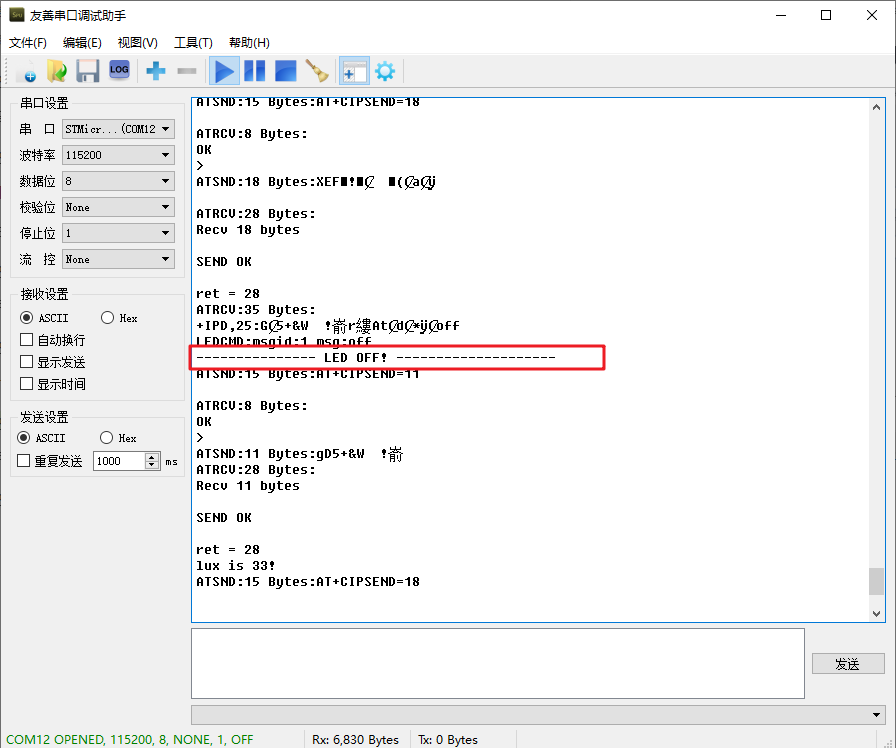Toggle the add-panel window icon
Screen dimensions: 896x748
(x=354, y=71)
